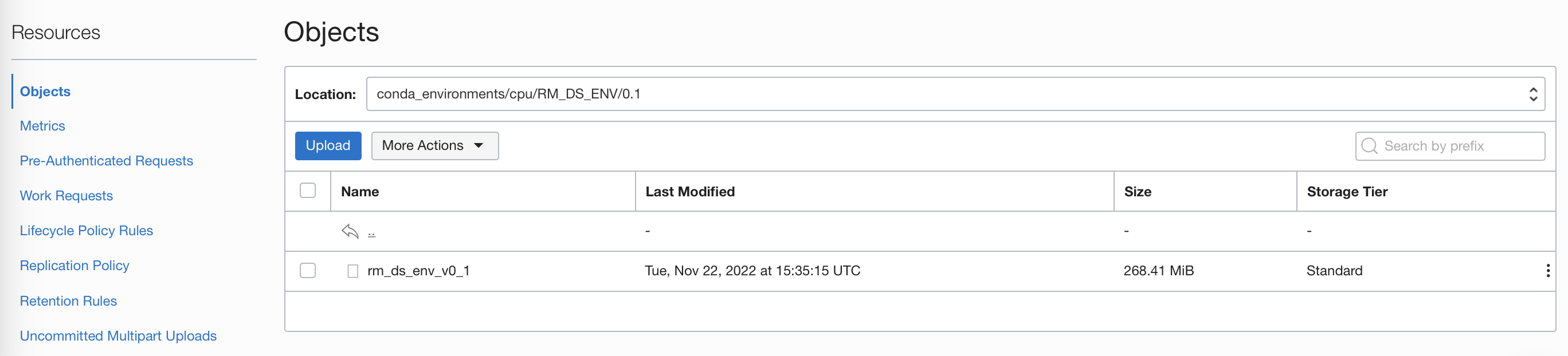This screenshot has width=1568, height=356.
Task: View Retention Rules
Action: 68,300
